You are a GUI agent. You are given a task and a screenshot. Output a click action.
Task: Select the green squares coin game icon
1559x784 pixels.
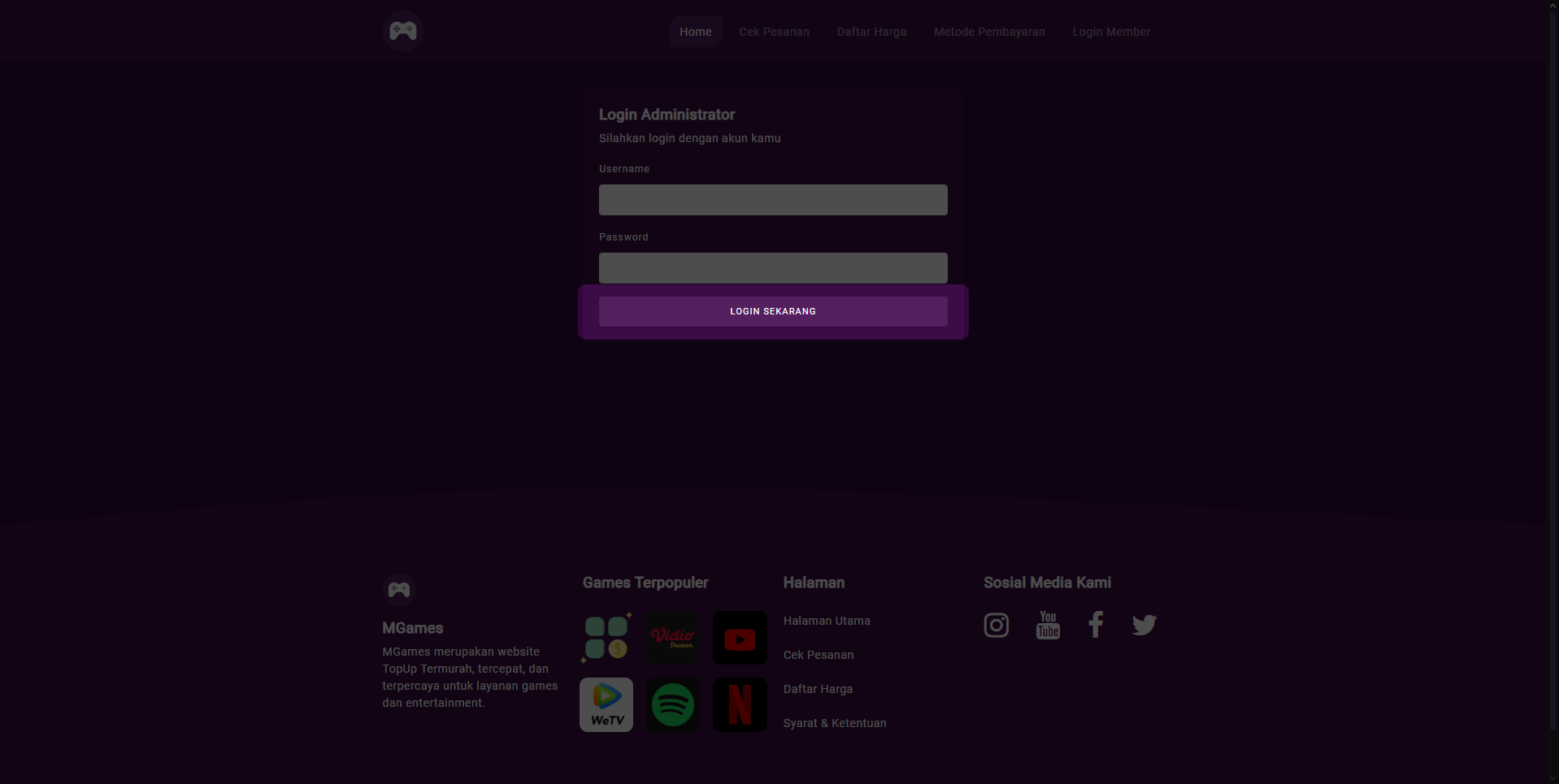(606, 638)
